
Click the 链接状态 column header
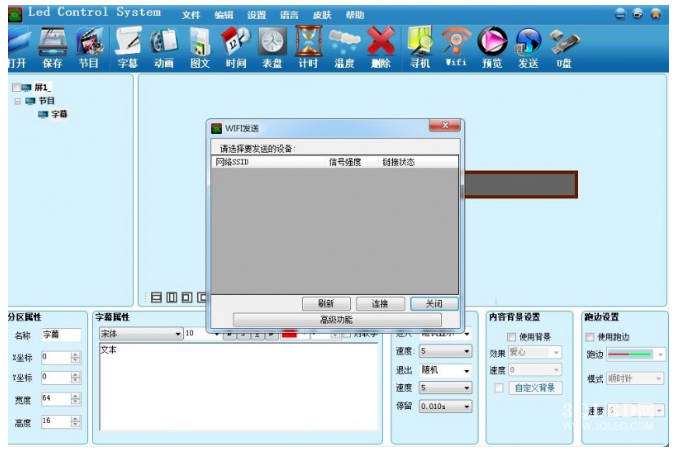[x=399, y=162]
